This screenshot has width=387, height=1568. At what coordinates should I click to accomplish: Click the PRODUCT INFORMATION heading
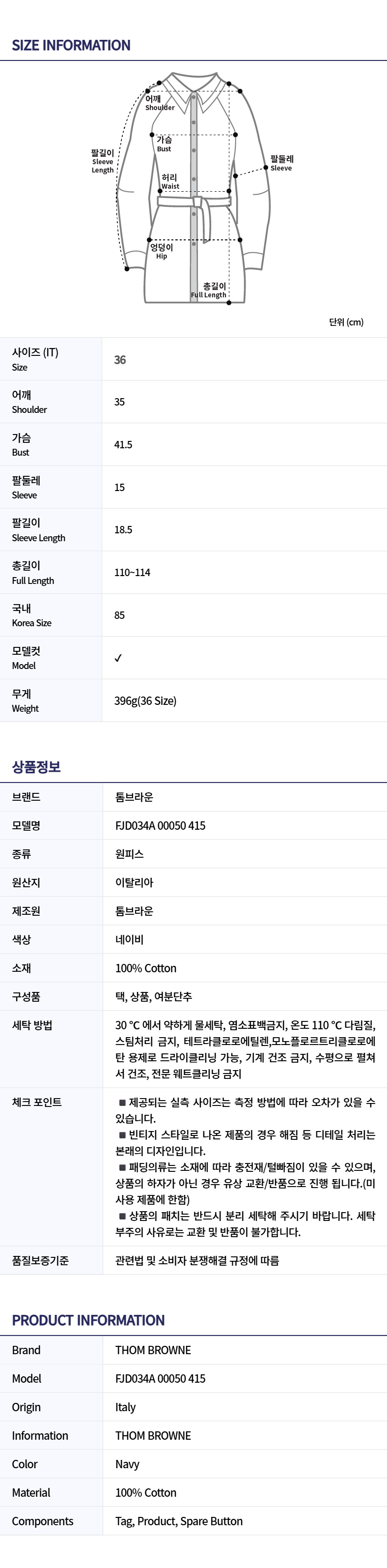pyautogui.click(x=88, y=1320)
